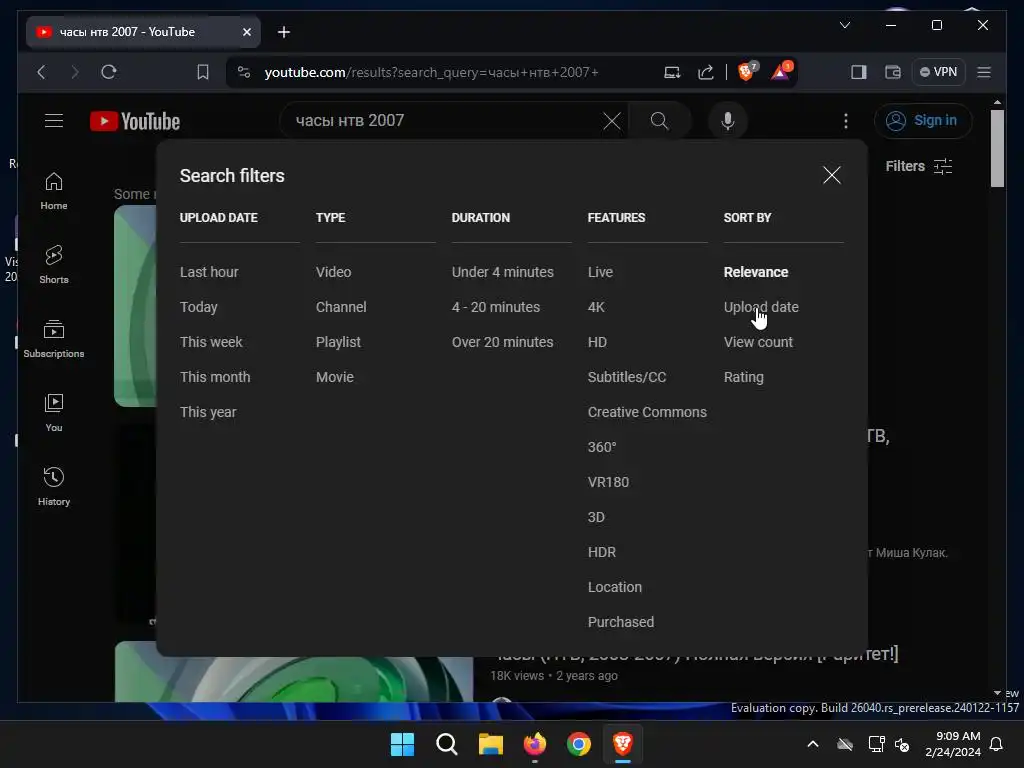Filter by This week
Image resolution: width=1024 pixels, height=768 pixels.
(211, 342)
